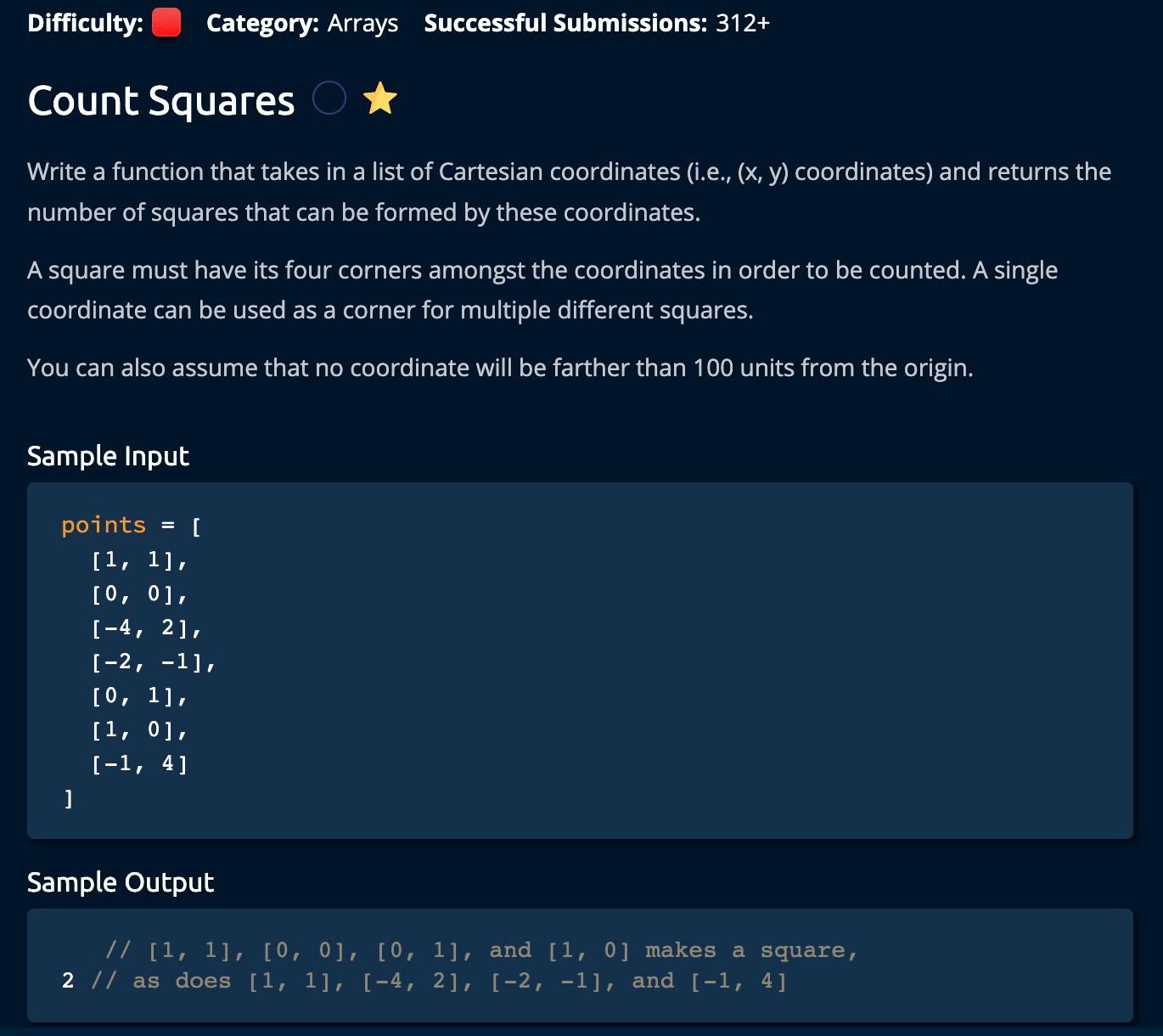Click the Sample Output heading
Viewport: 1163px width, 1036px height.
point(121,882)
